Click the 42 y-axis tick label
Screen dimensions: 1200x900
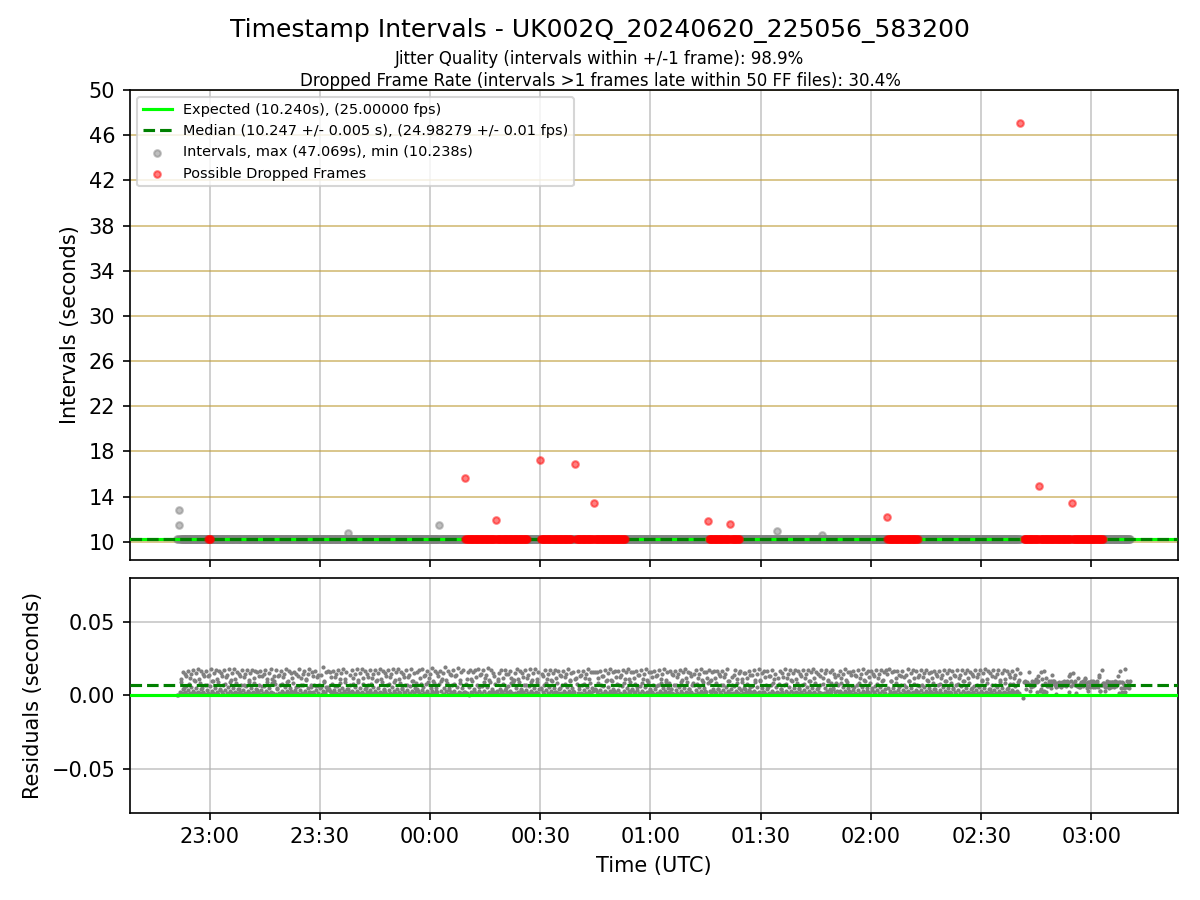click(104, 180)
